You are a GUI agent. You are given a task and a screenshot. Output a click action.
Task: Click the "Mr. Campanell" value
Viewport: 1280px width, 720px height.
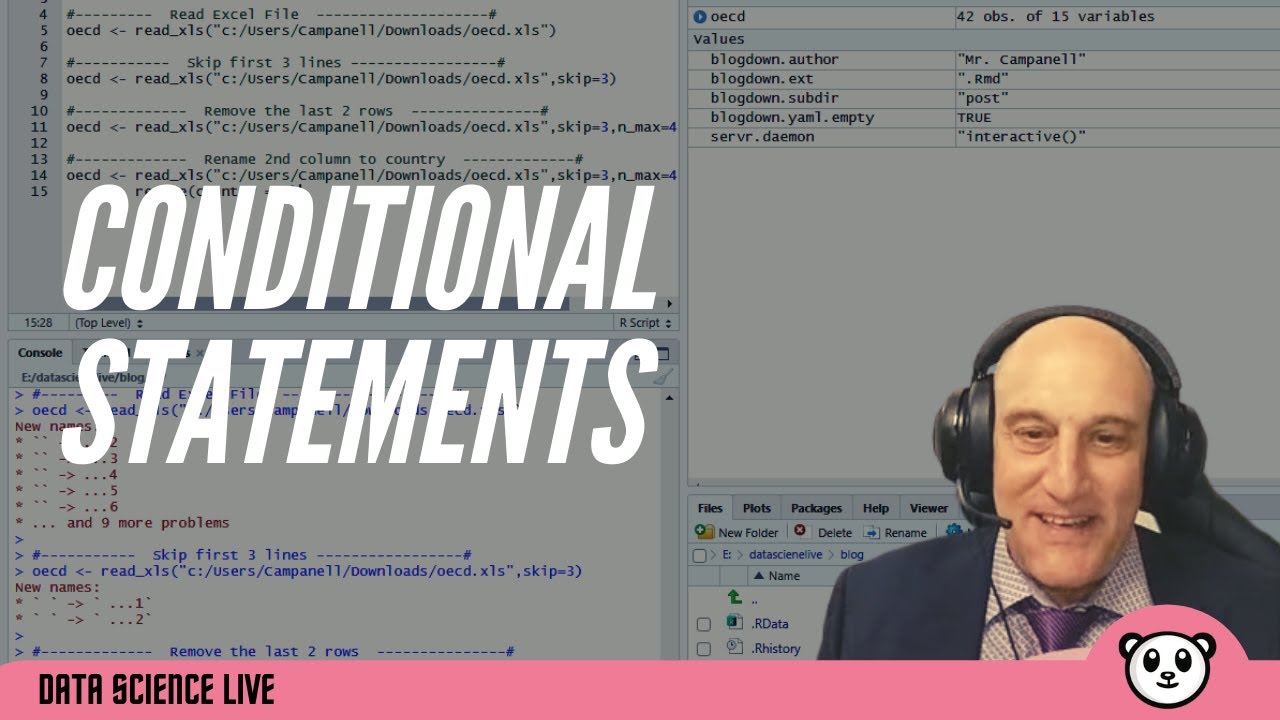[x=1021, y=59]
